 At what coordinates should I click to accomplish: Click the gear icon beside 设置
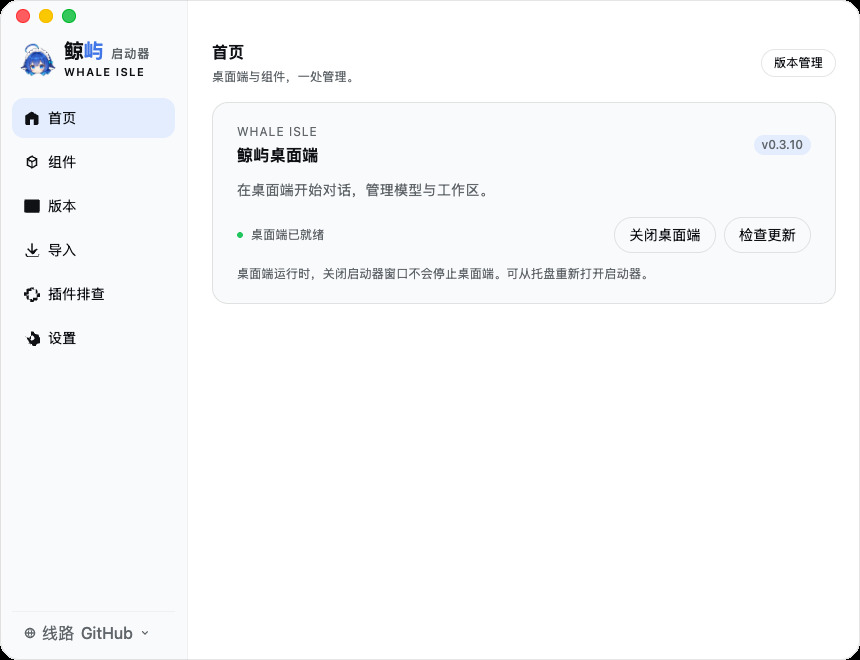[x=32, y=339]
